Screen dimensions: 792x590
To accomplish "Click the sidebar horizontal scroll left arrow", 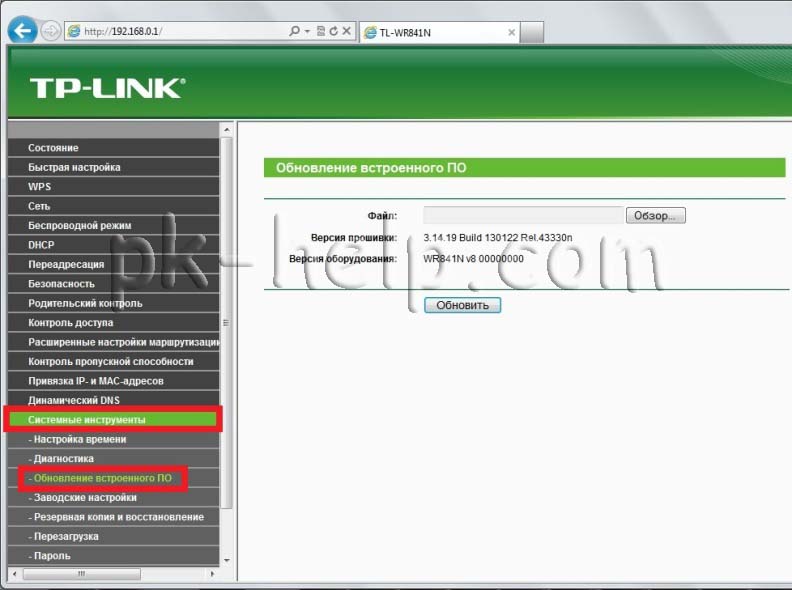I will [14, 574].
